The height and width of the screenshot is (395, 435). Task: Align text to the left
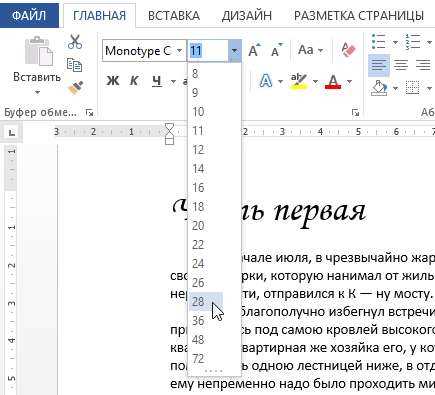[x=379, y=65]
